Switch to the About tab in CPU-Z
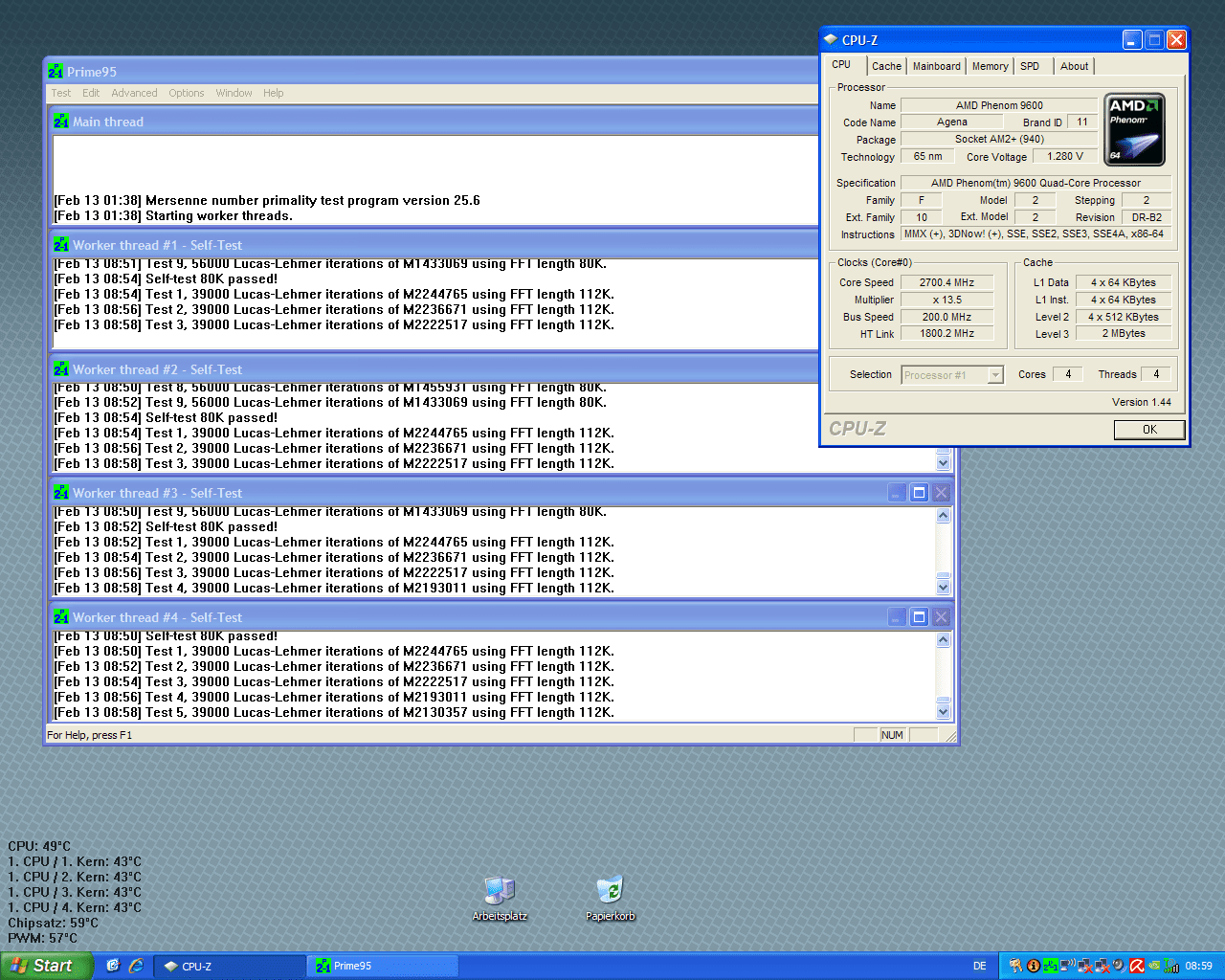The width and height of the screenshot is (1225, 980). click(x=1074, y=66)
